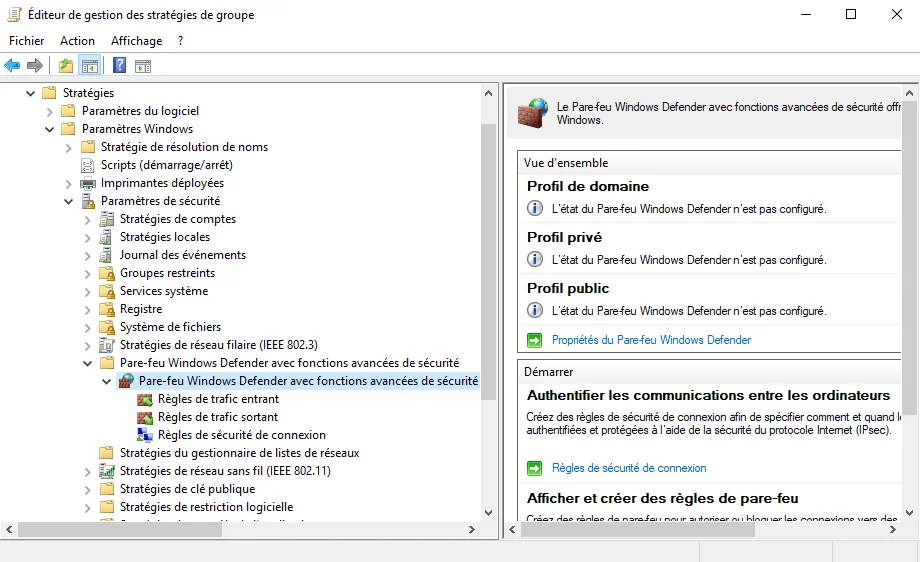Select the Groupes restreints tree item
This screenshot has height=562, width=920.
click(167, 273)
